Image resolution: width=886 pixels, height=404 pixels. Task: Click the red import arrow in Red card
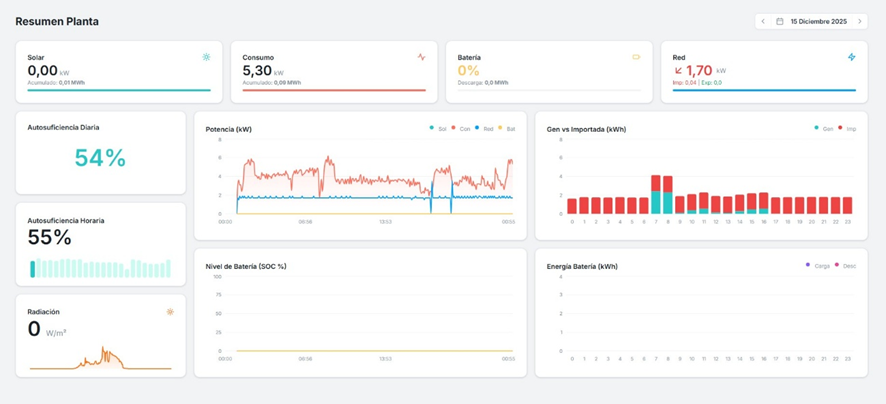pos(679,71)
